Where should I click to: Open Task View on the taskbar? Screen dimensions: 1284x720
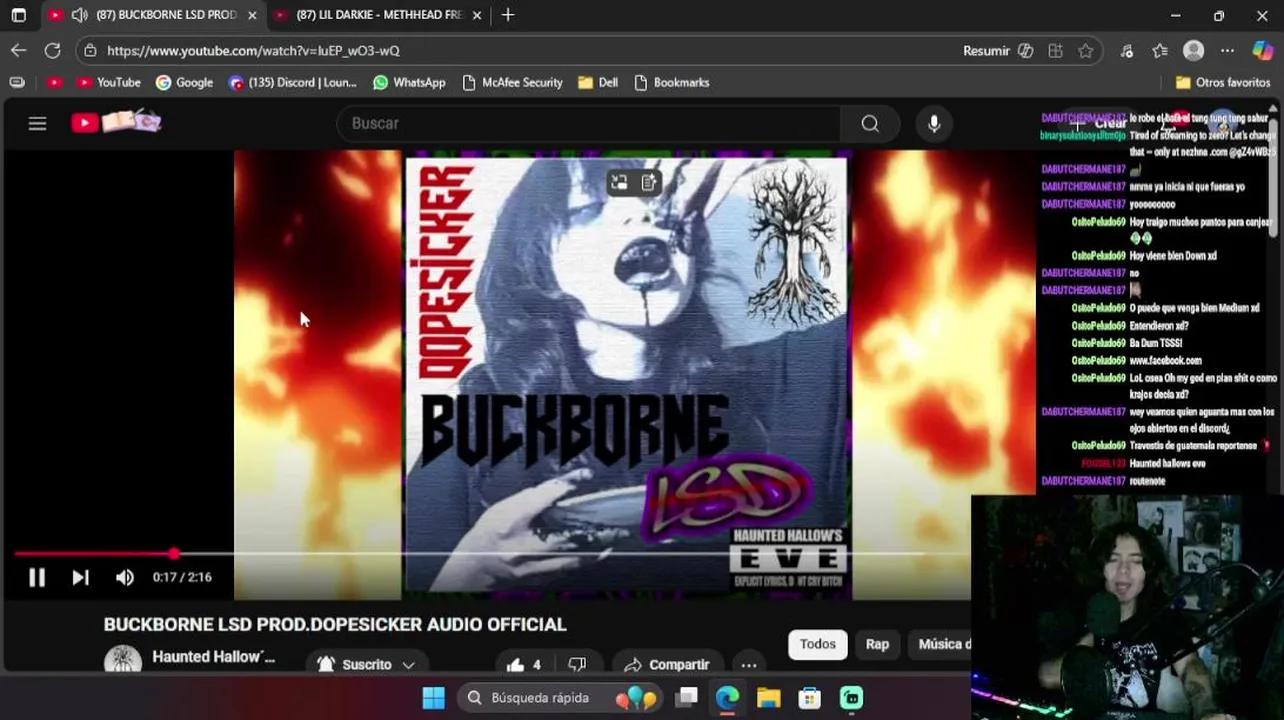(686, 698)
